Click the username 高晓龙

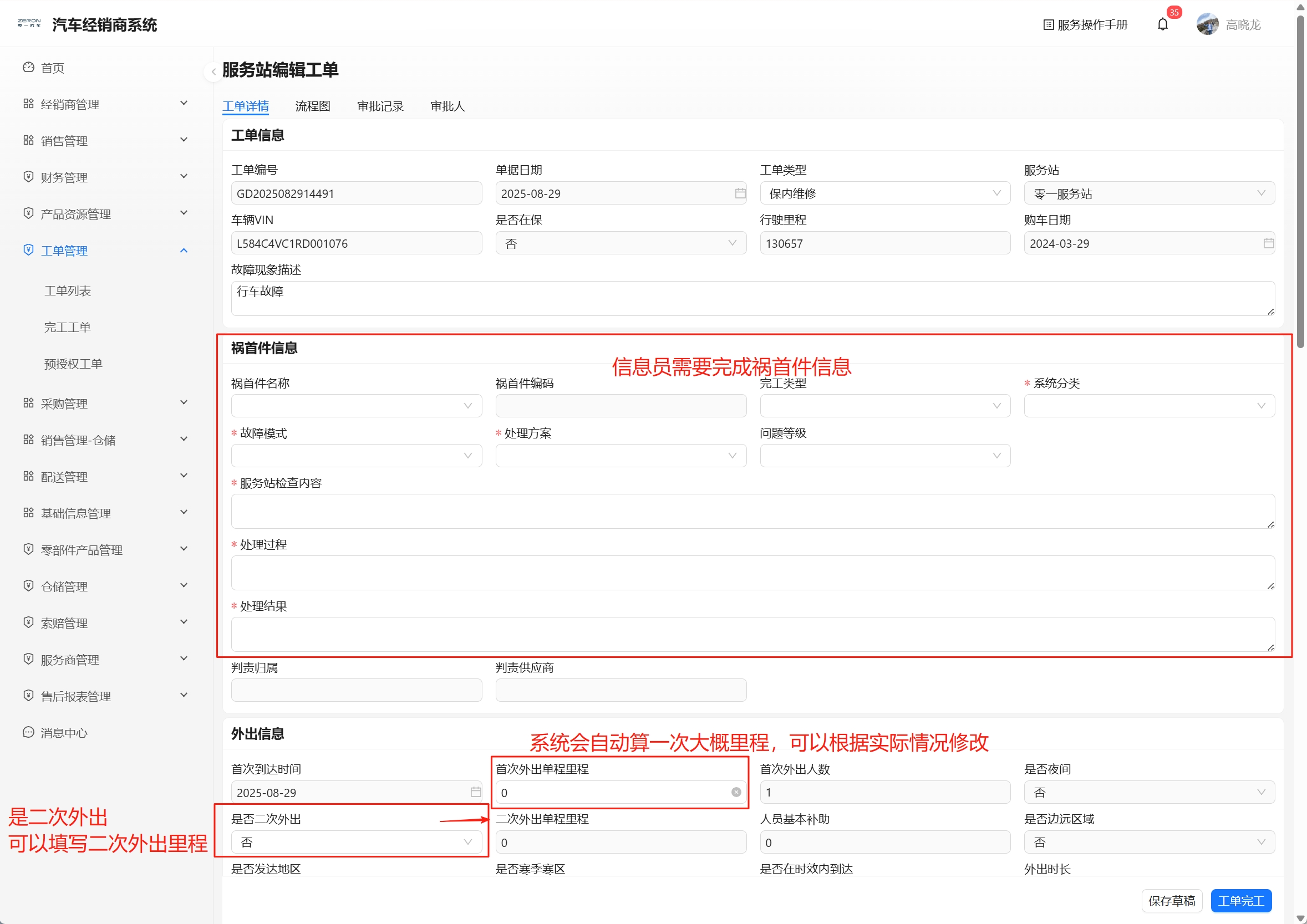1243,24
